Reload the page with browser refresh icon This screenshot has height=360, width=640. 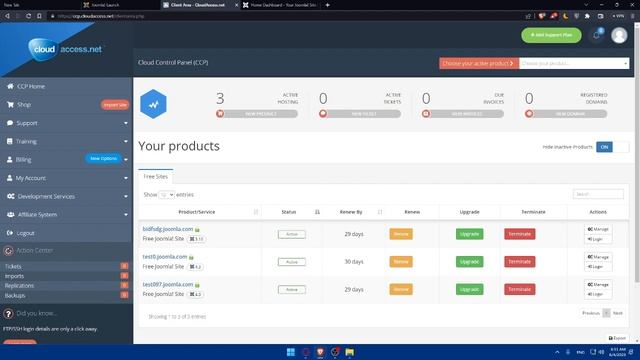pyautogui.click(x=28, y=16)
